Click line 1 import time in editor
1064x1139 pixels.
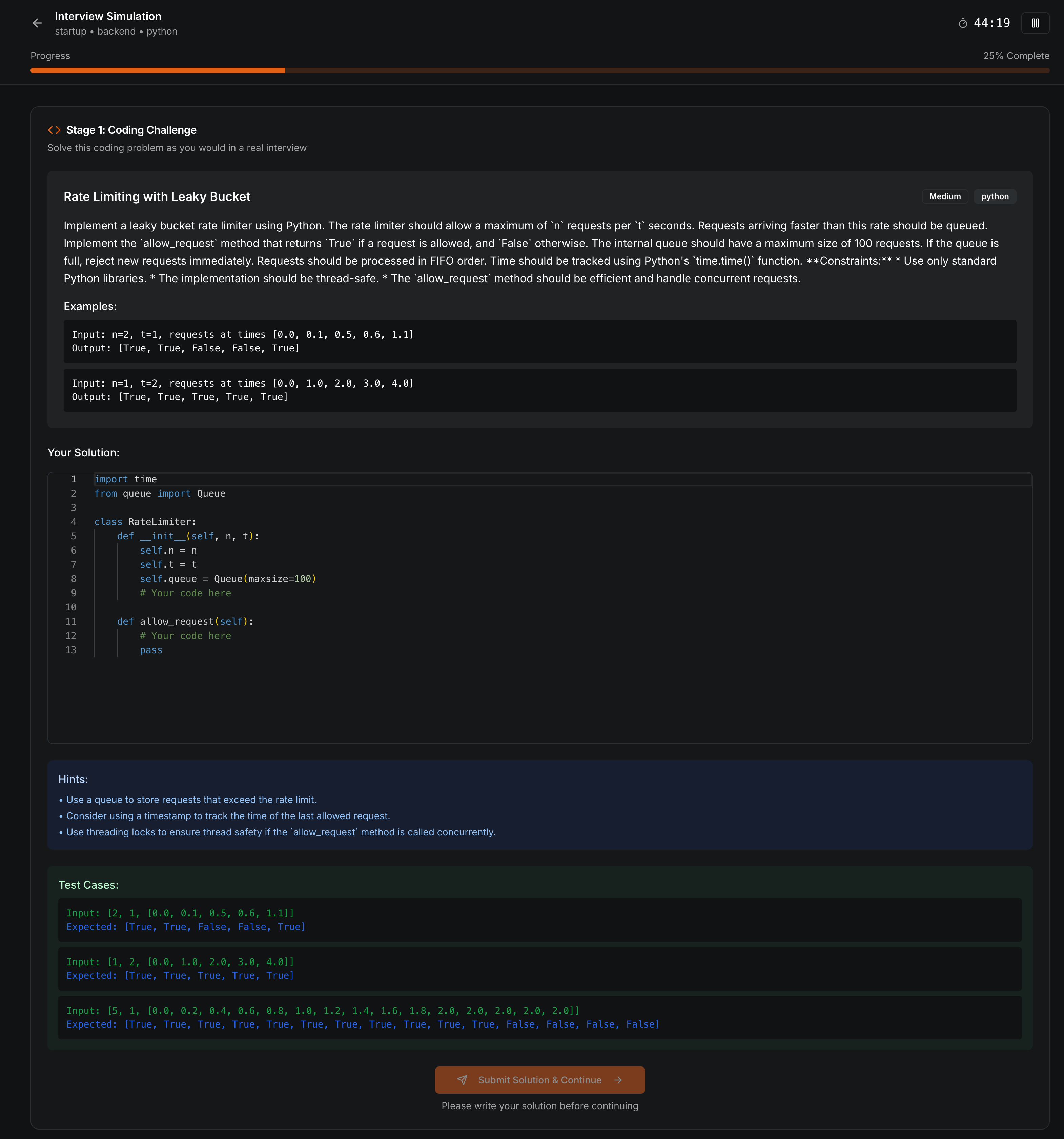pyautogui.click(x=125, y=479)
